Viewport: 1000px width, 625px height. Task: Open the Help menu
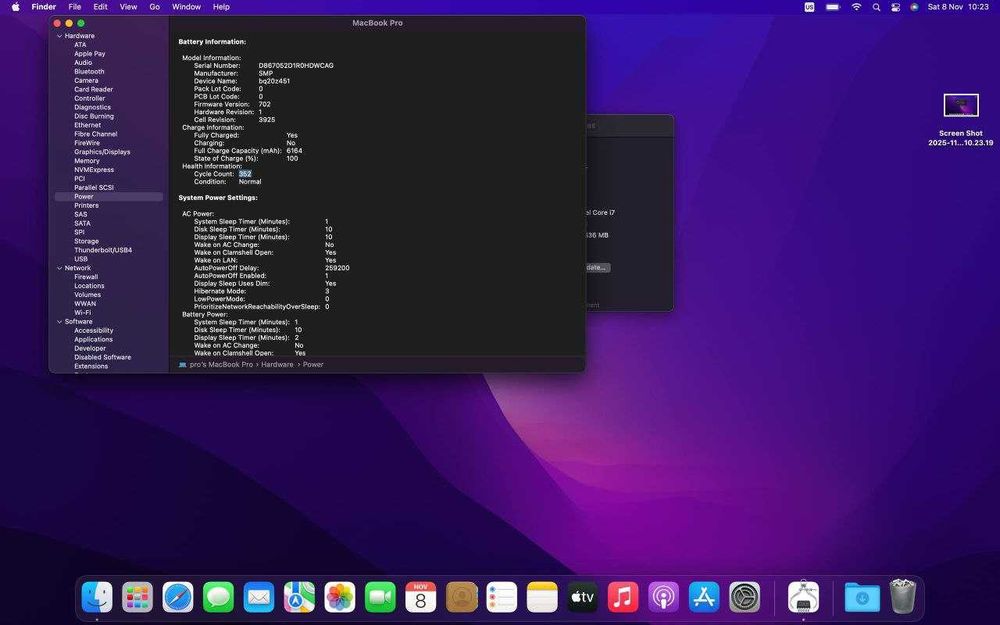221,7
